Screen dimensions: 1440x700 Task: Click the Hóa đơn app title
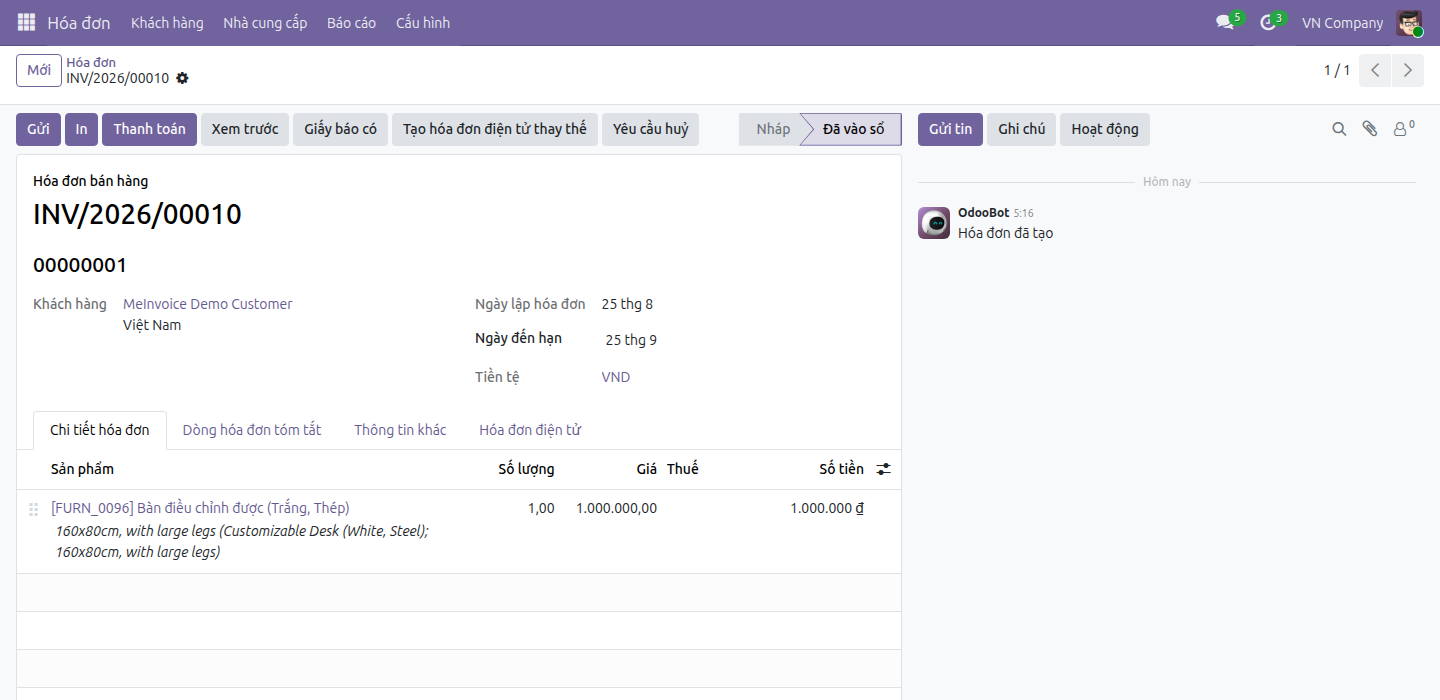tap(79, 23)
